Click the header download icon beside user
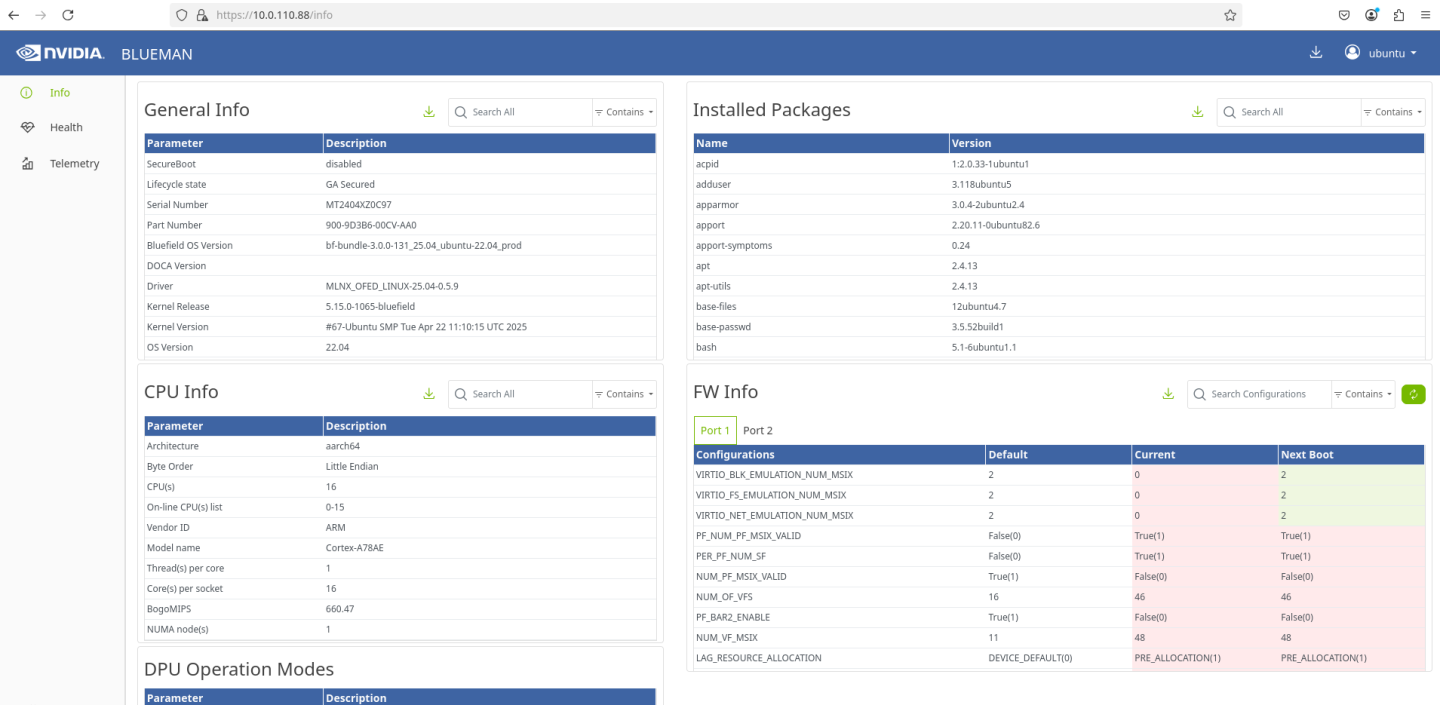The width and height of the screenshot is (1440, 705). [1316, 53]
